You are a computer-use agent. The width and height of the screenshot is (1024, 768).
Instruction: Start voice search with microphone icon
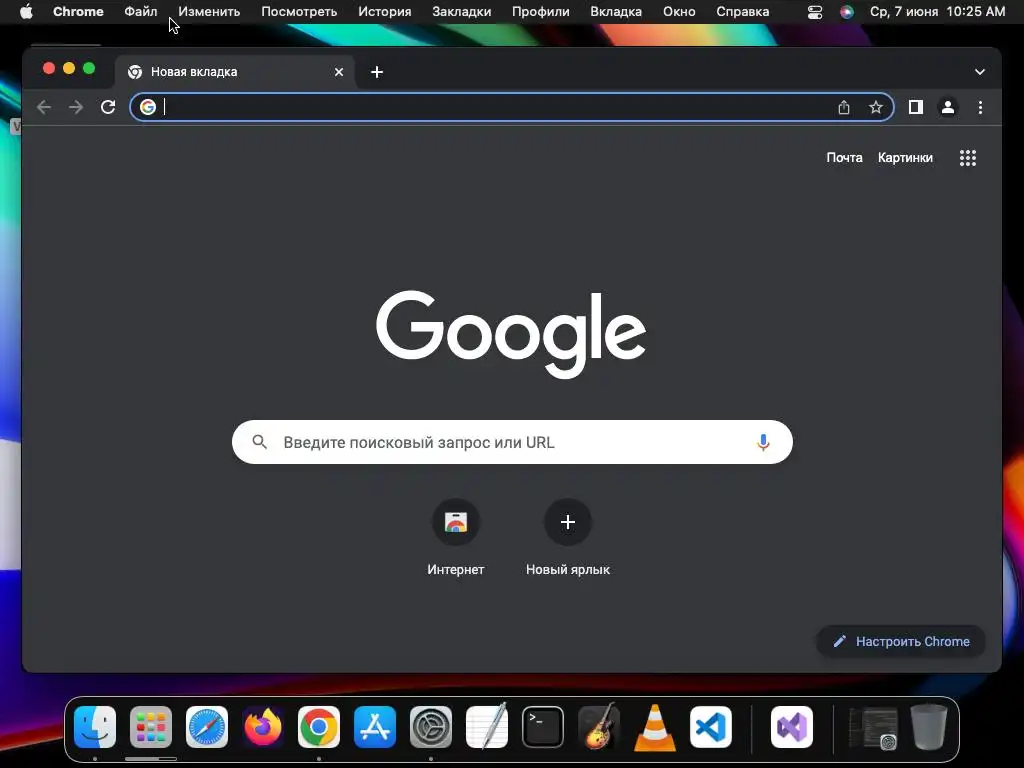coord(763,442)
